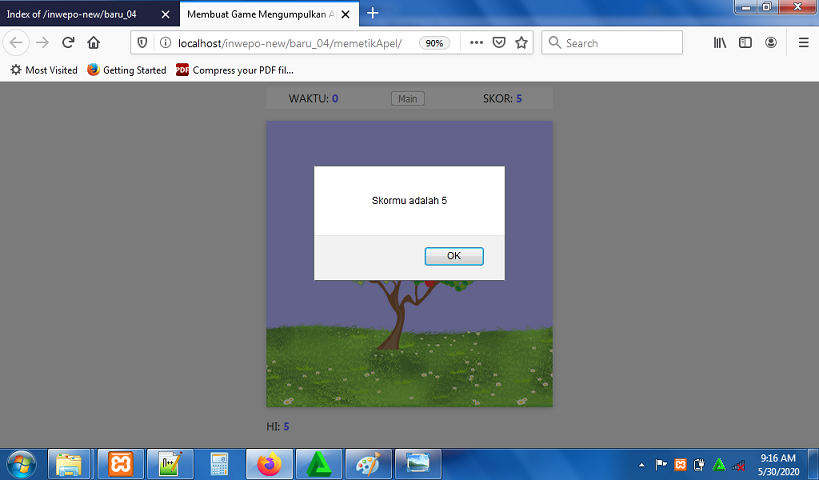Click the dimmed Main button
The width and height of the screenshot is (819, 480).
pos(407,99)
